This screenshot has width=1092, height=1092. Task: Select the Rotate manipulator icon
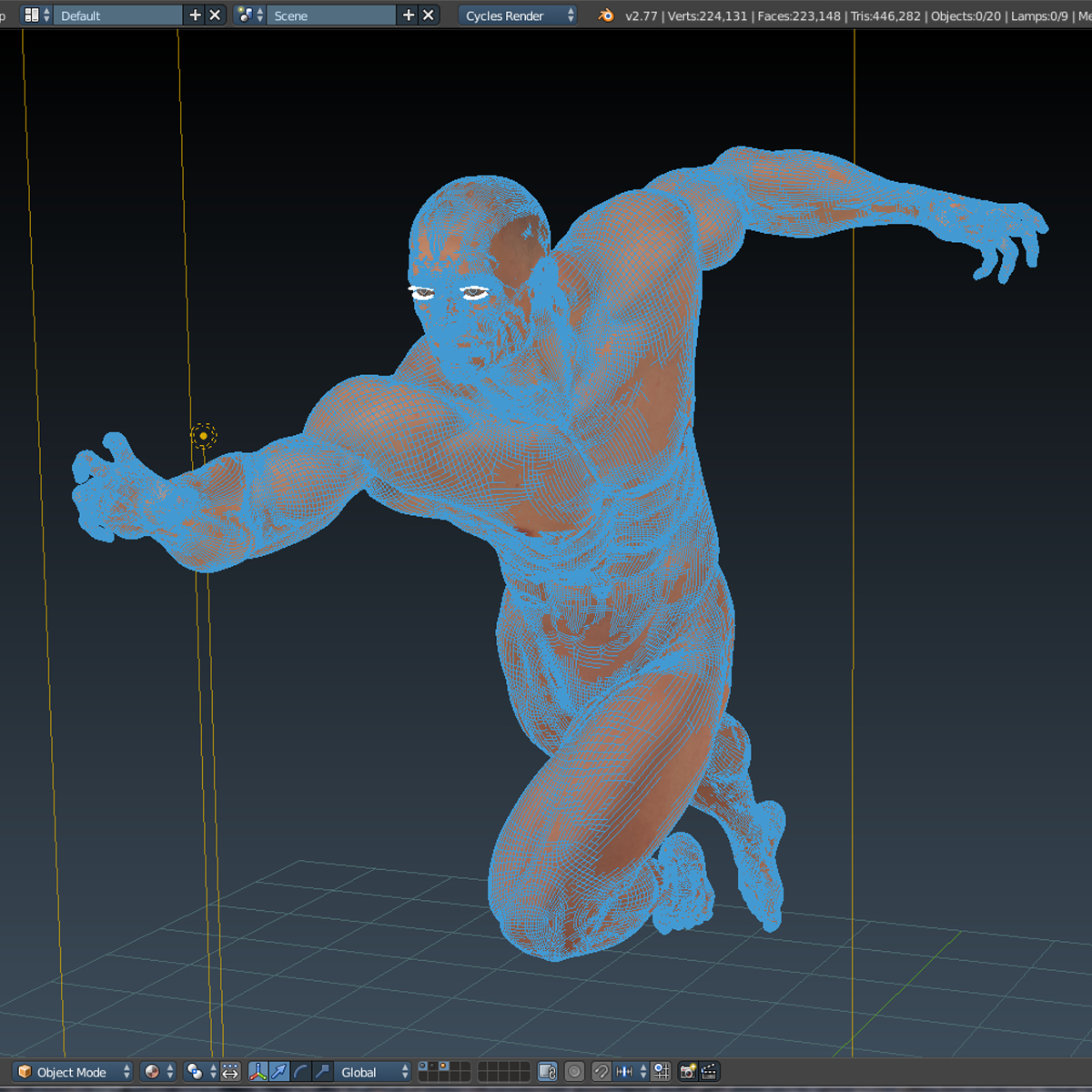point(300,1072)
